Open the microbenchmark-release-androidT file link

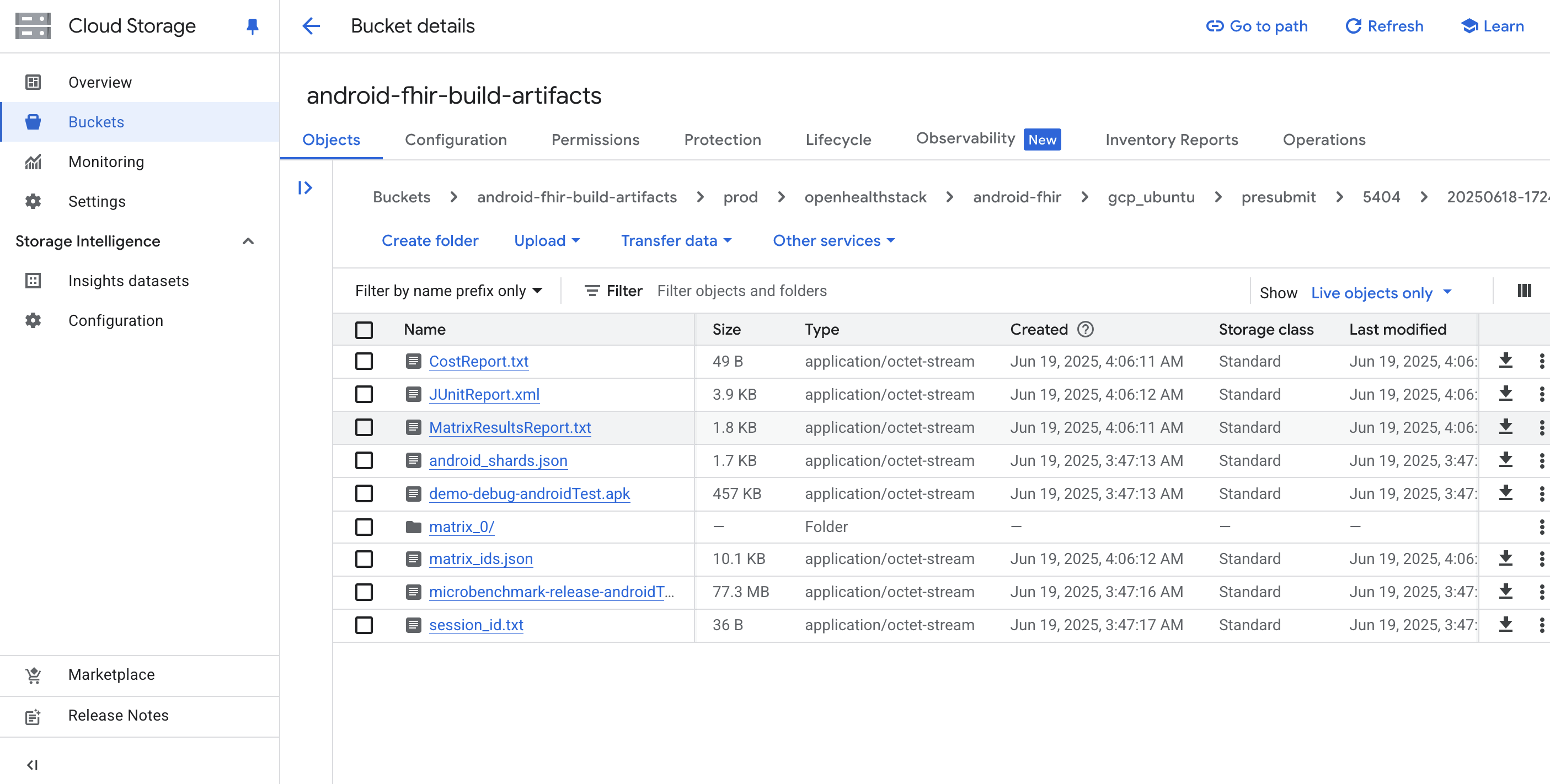click(x=551, y=592)
